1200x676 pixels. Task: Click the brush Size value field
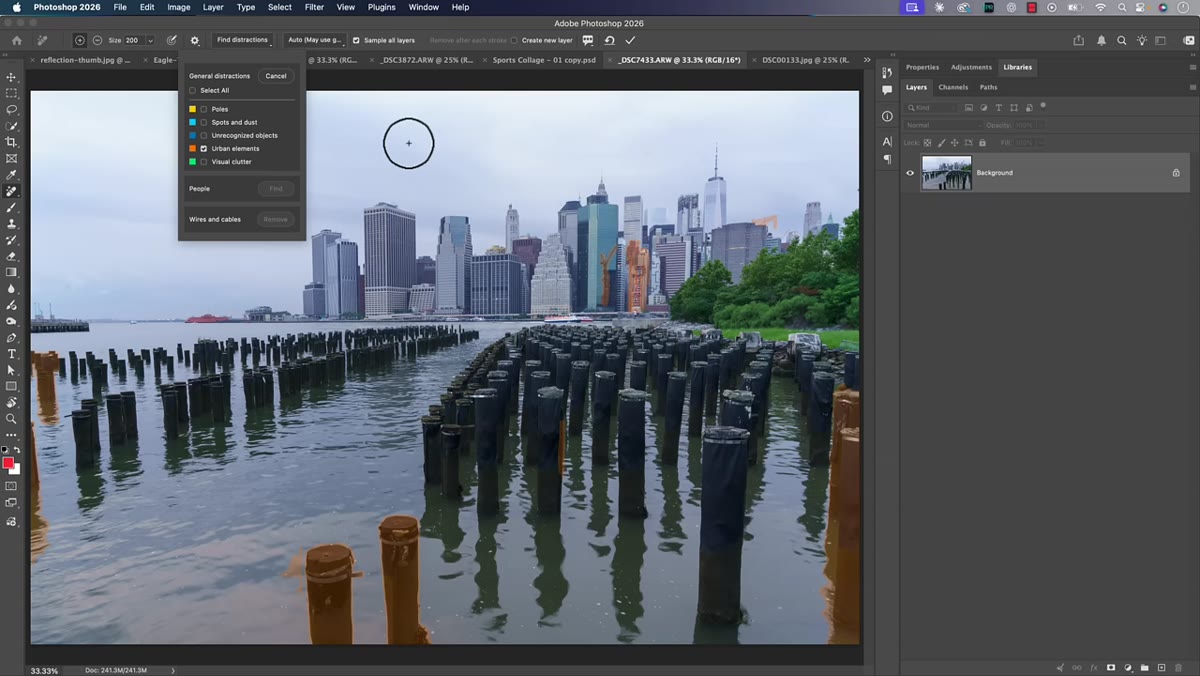pos(132,40)
